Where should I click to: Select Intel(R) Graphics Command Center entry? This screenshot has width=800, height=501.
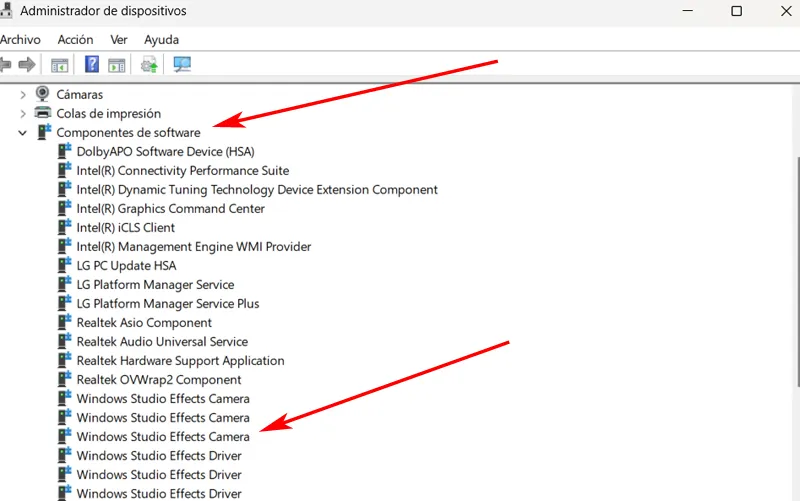click(x=170, y=209)
